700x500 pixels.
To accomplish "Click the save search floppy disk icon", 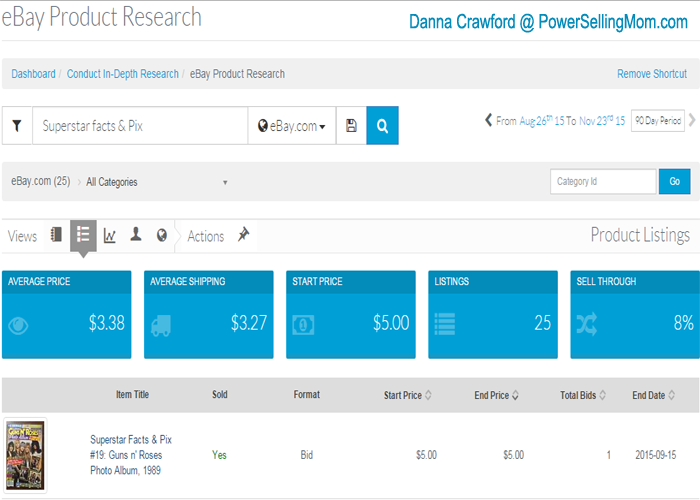I will [x=351, y=127].
